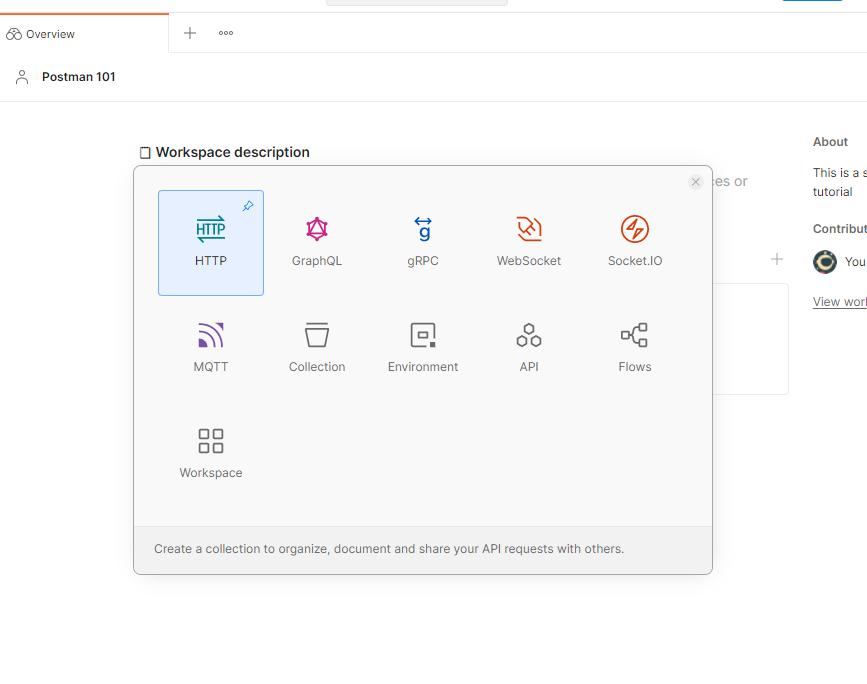This screenshot has height=684, width=867.
Task: Close the create-new dialog
Action: pos(696,181)
